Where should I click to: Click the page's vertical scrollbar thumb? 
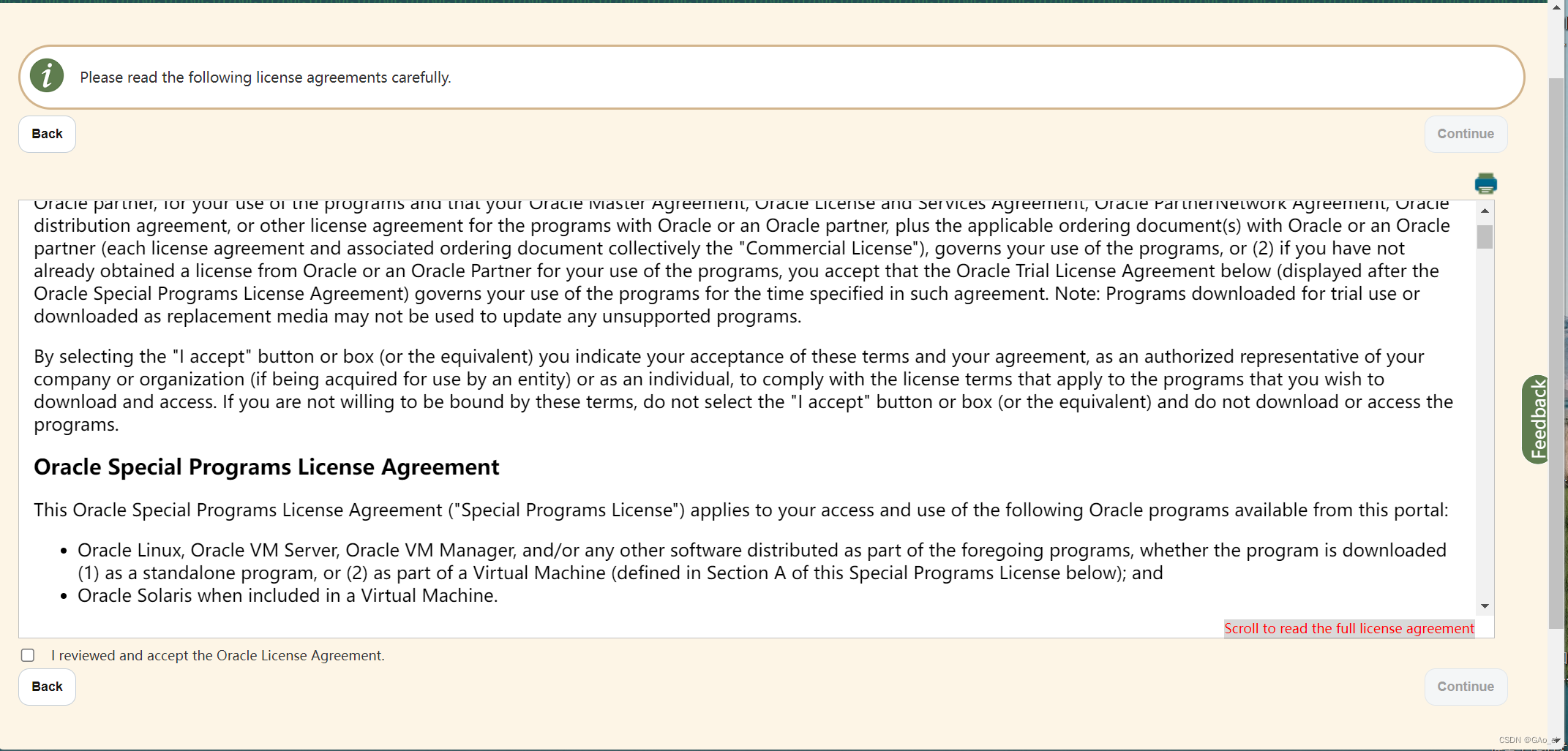(x=1556, y=352)
